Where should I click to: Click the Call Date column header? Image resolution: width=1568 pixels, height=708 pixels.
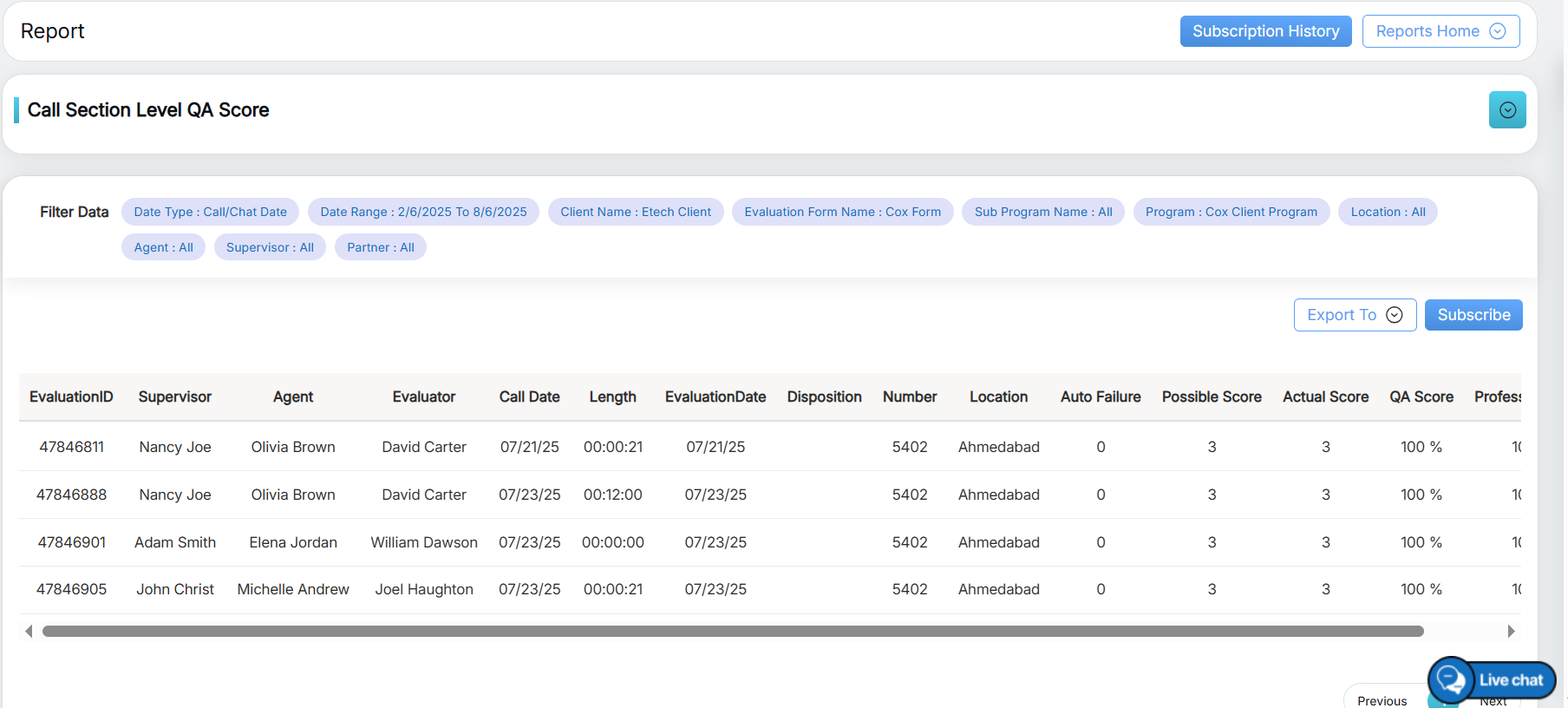pos(529,397)
